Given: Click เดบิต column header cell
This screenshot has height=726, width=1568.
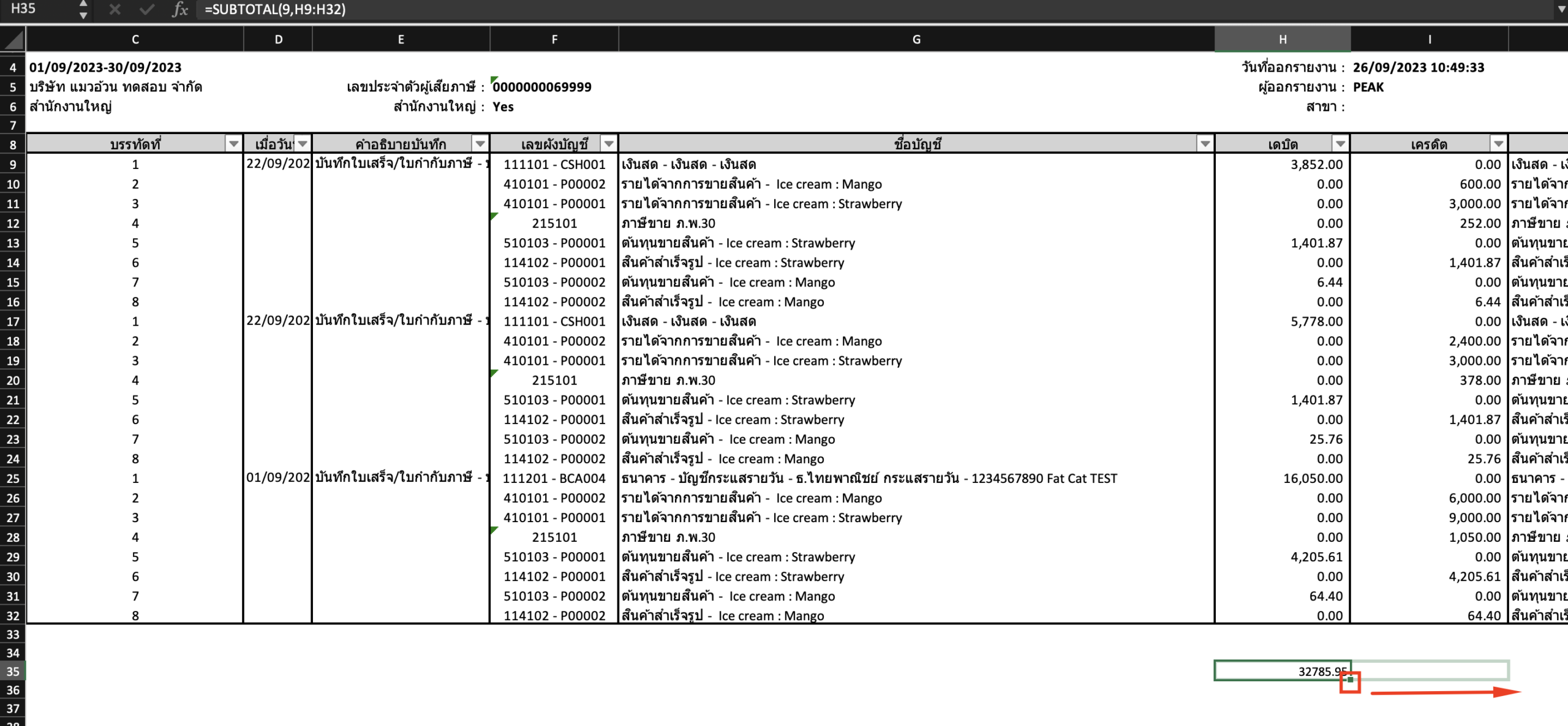Looking at the screenshot, I should pos(1283,144).
